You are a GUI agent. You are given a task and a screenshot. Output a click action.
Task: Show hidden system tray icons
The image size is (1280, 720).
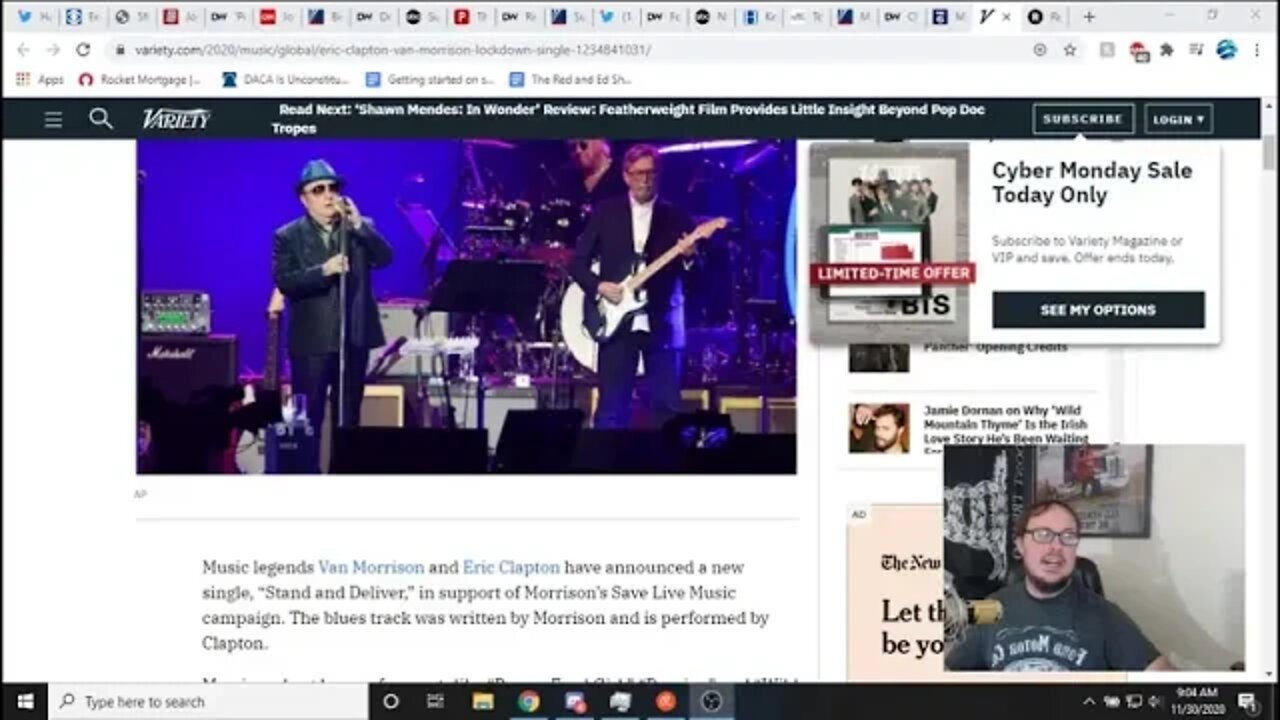click(x=1089, y=702)
